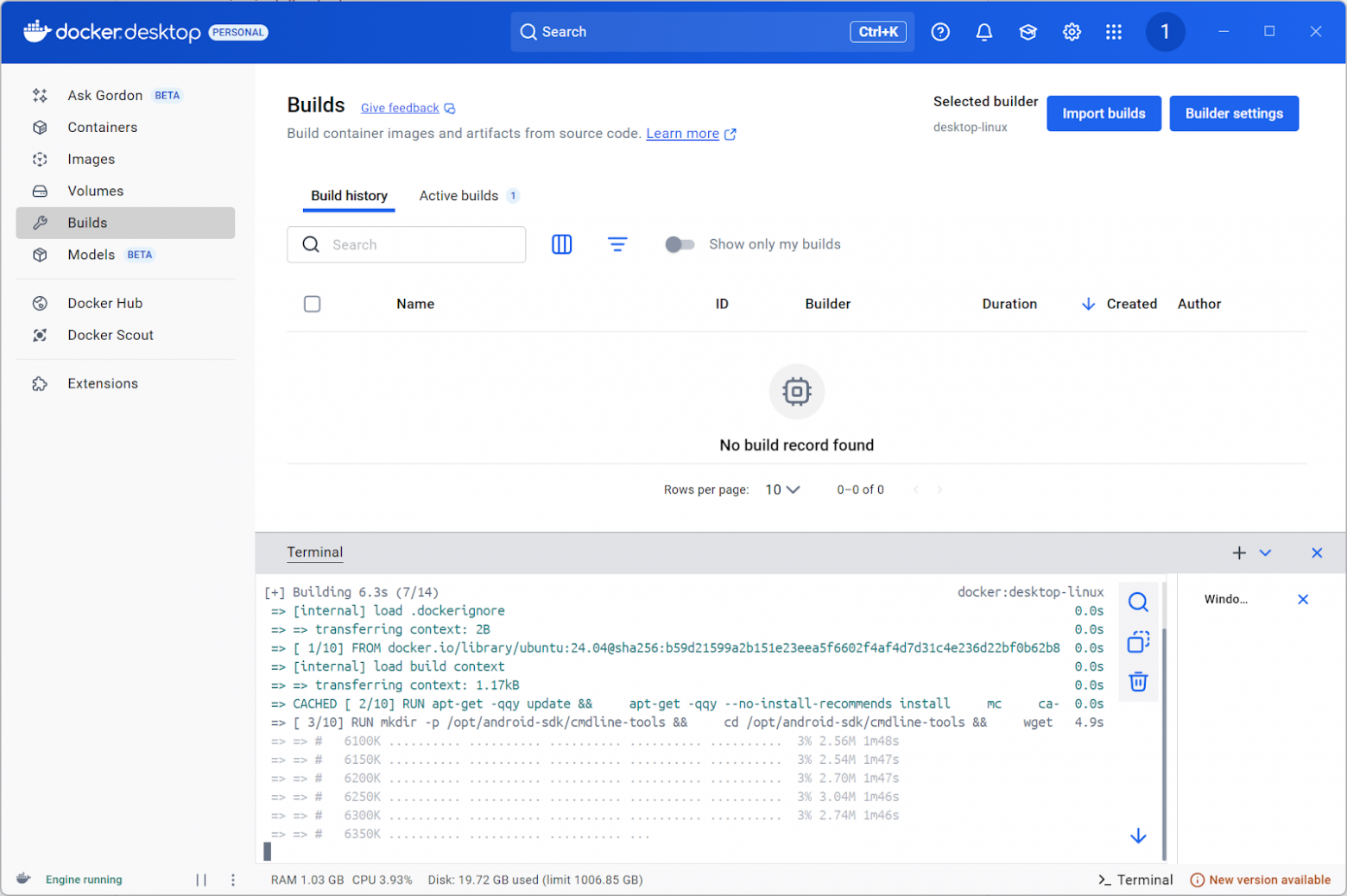Click the RAM 1.03 GB status entry
The width and height of the screenshot is (1347, 896).
tap(307, 880)
